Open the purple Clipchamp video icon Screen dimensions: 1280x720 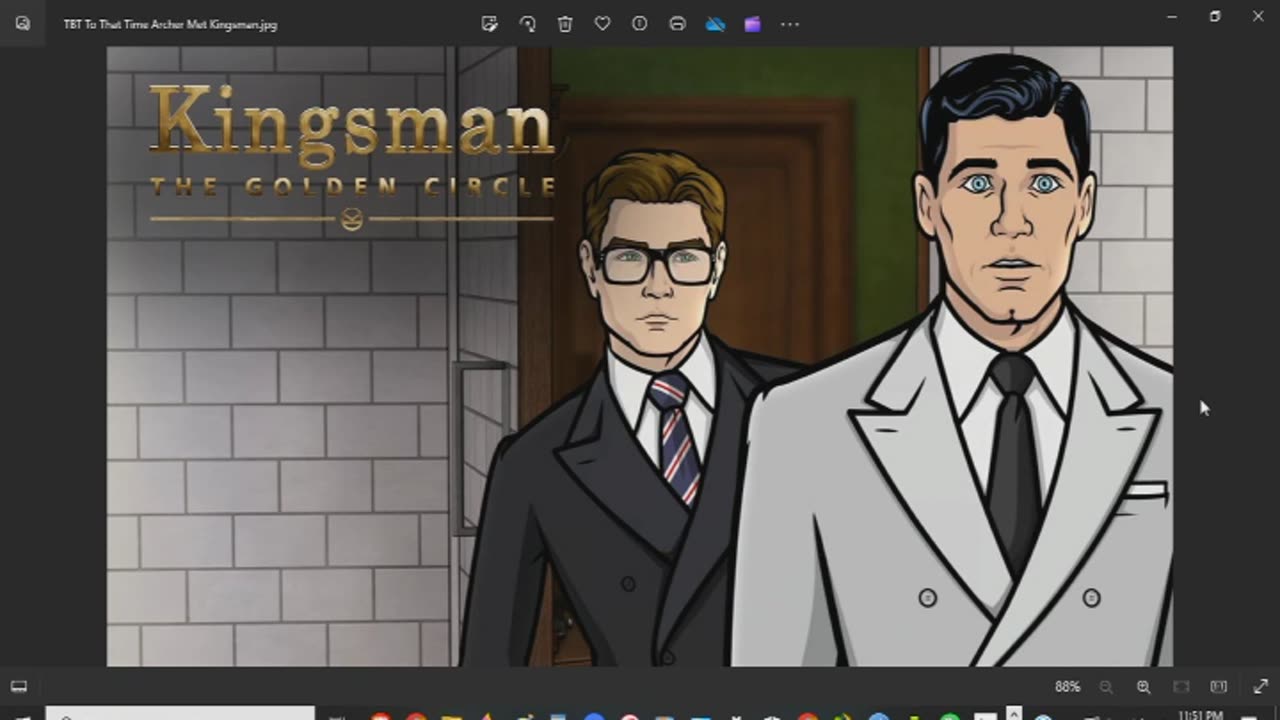tap(752, 24)
